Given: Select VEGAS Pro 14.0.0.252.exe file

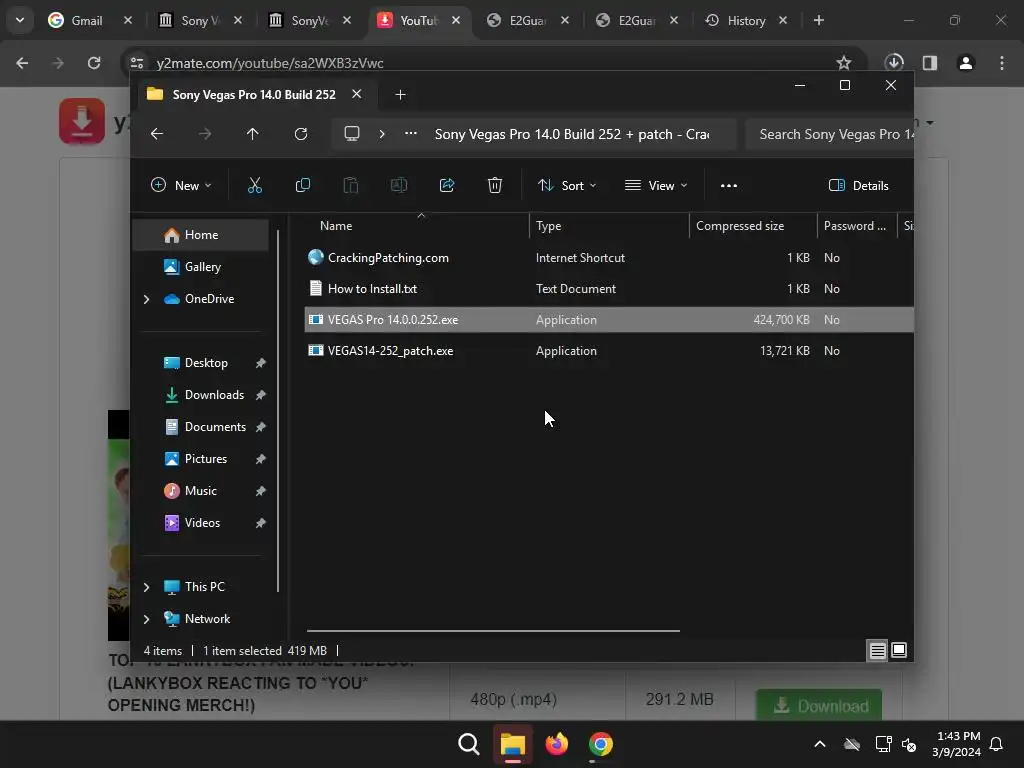Looking at the screenshot, I should click(x=609, y=320).
